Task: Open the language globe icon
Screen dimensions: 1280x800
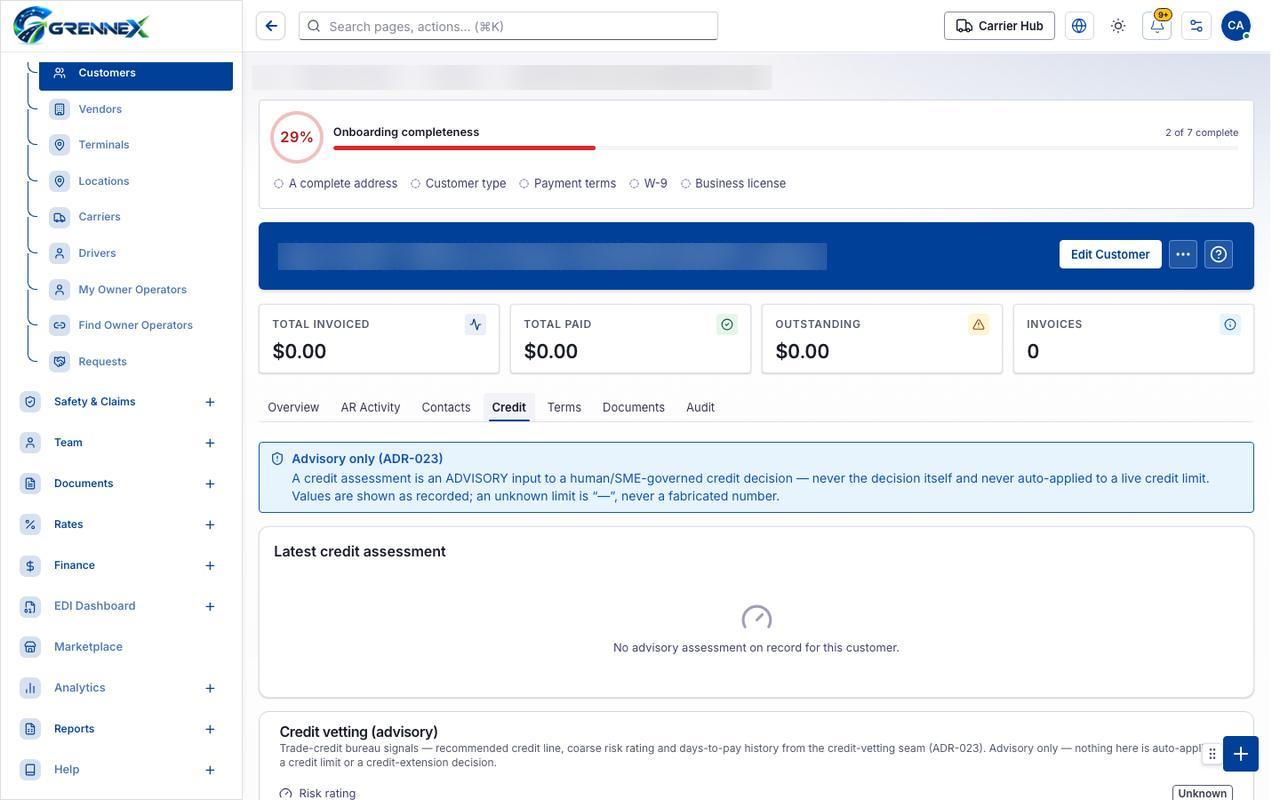Action: point(1079,26)
